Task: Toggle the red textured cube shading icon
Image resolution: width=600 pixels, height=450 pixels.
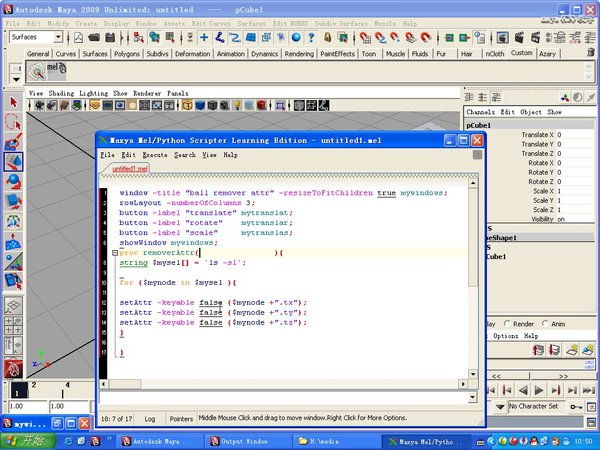Action: point(261,105)
